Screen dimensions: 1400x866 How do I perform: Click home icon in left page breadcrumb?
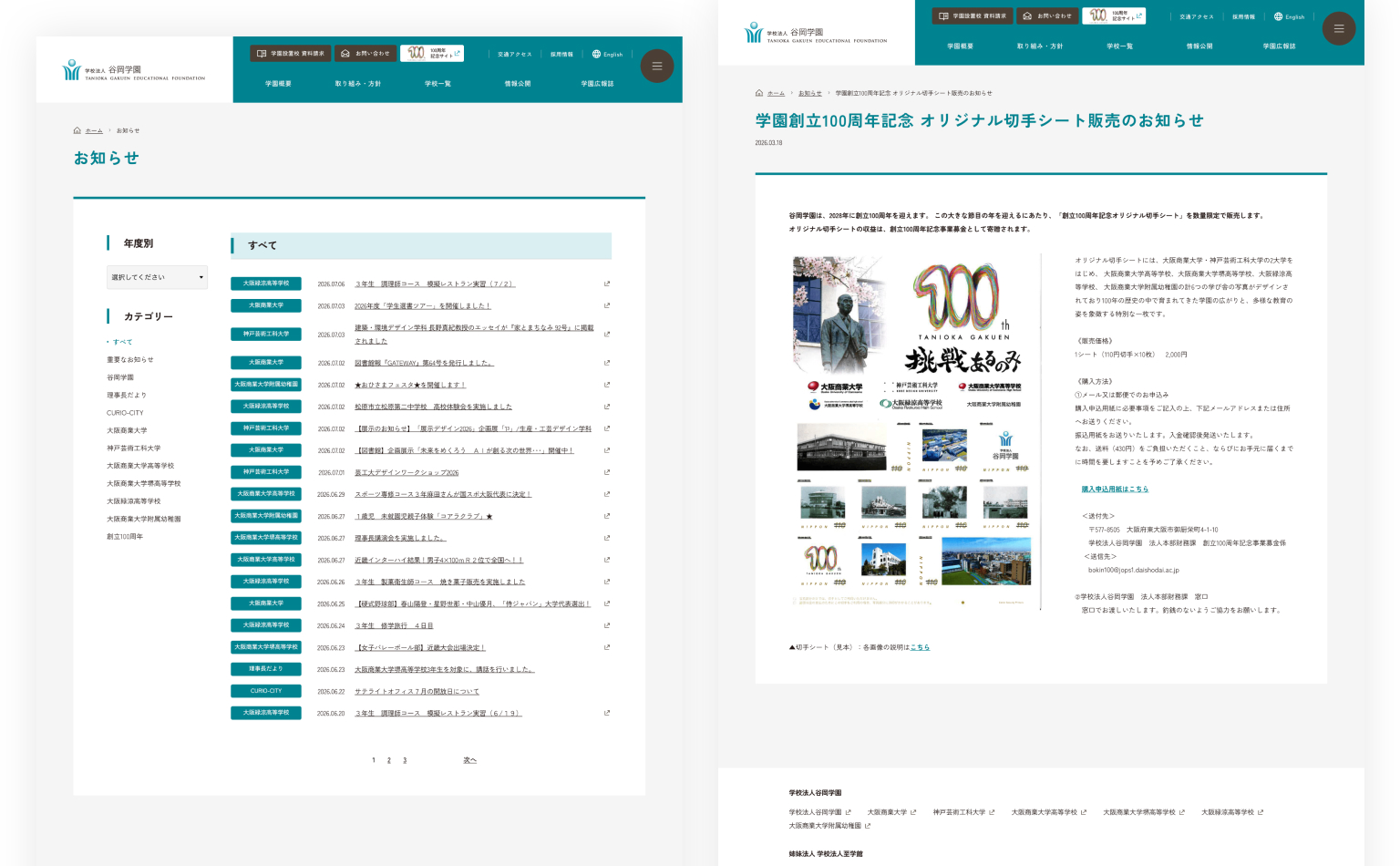(77, 130)
